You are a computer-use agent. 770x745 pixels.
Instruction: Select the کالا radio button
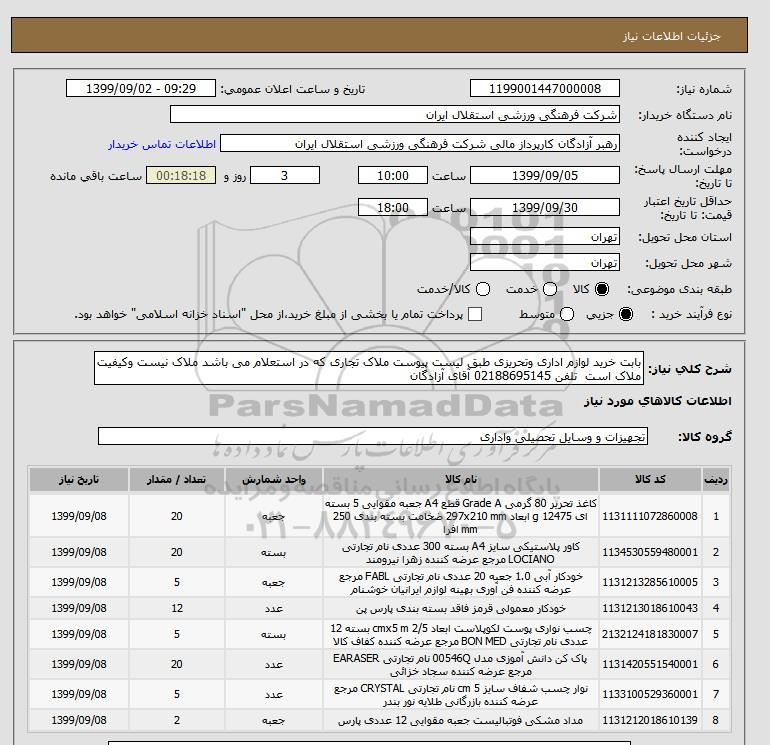[x=602, y=289]
